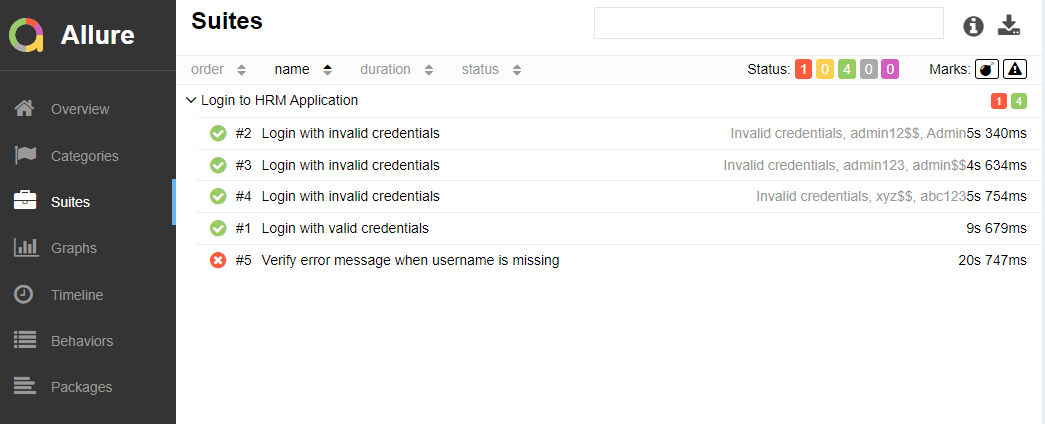Viewport: 1045px width, 424px height.
Task: Go to the Packages menu item
Action: pos(81,386)
